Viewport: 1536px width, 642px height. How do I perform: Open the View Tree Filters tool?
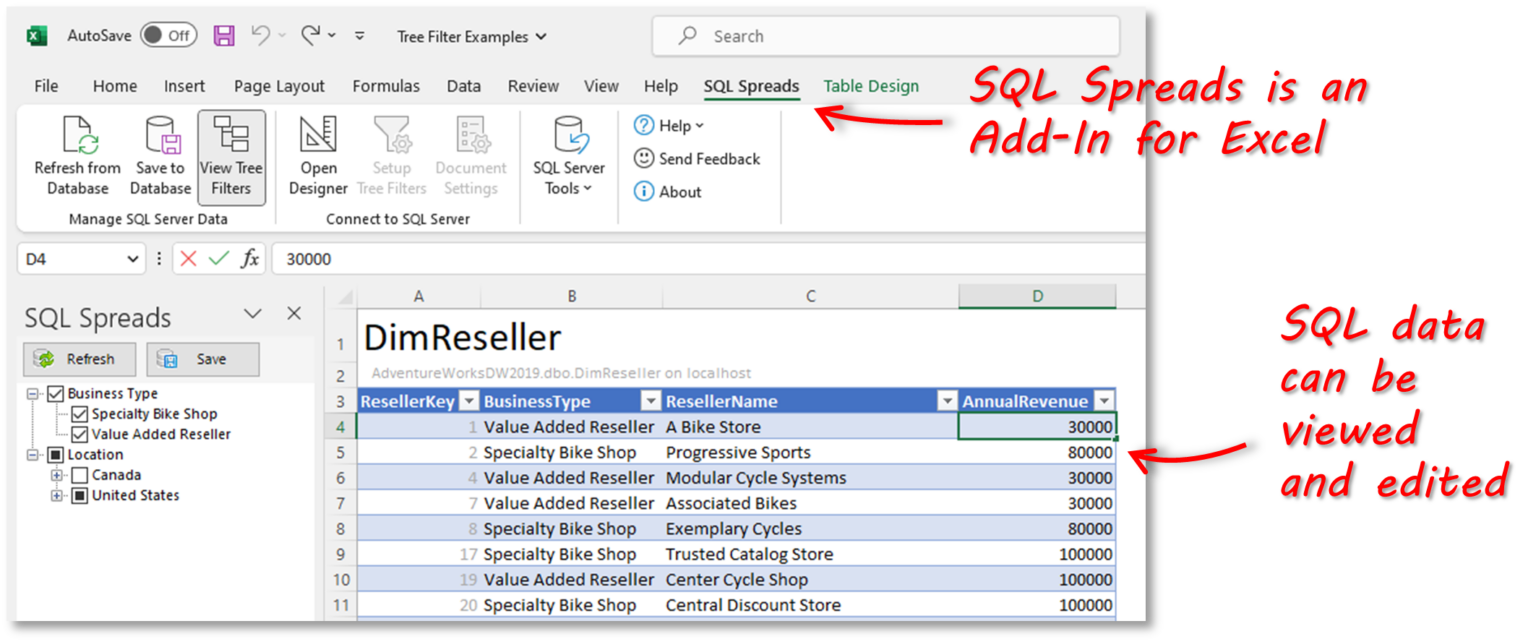pos(232,155)
